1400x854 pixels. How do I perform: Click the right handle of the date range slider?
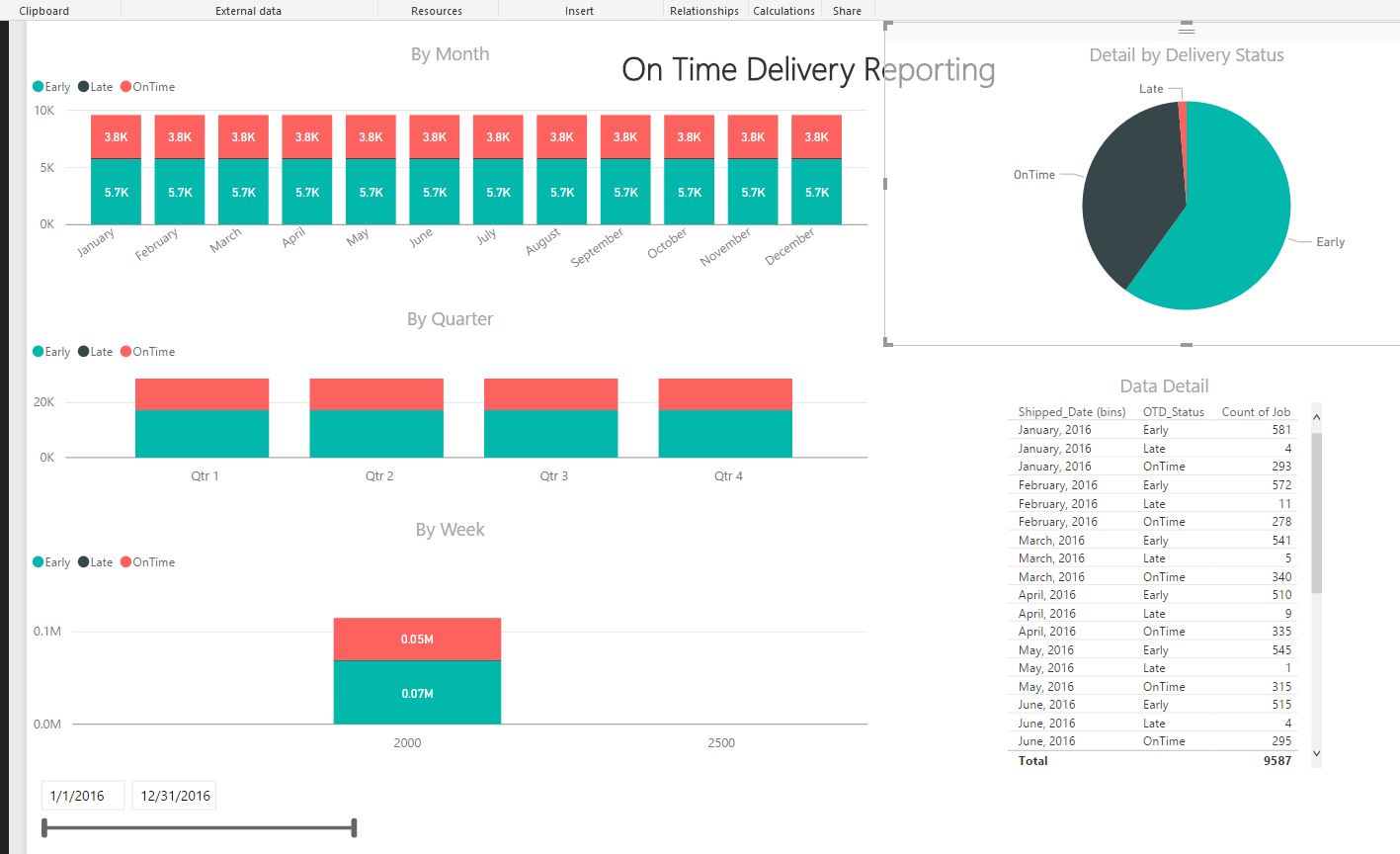click(x=354, y=827)
